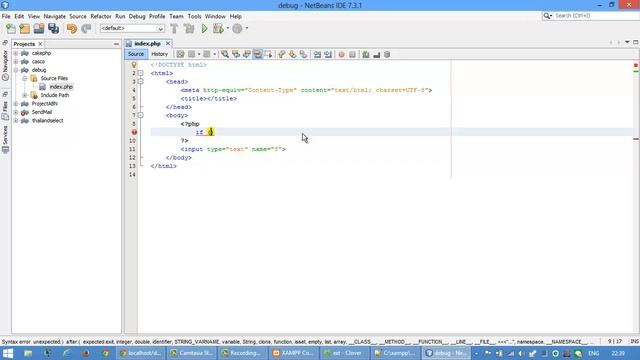
Task: Expand the cakephp project node
Action: click(x=16, y=53)
